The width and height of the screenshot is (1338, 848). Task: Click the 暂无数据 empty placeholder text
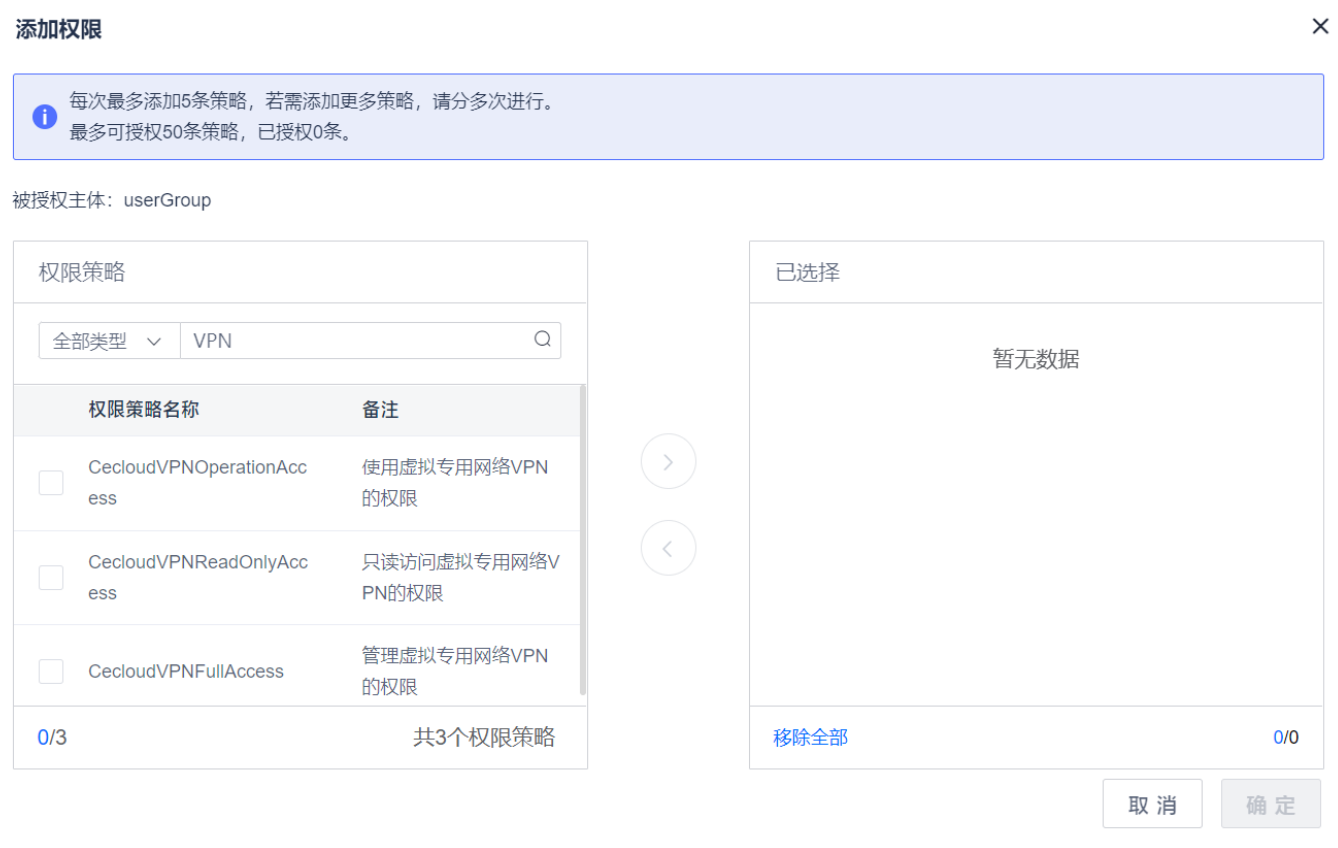pos(1036,359)
